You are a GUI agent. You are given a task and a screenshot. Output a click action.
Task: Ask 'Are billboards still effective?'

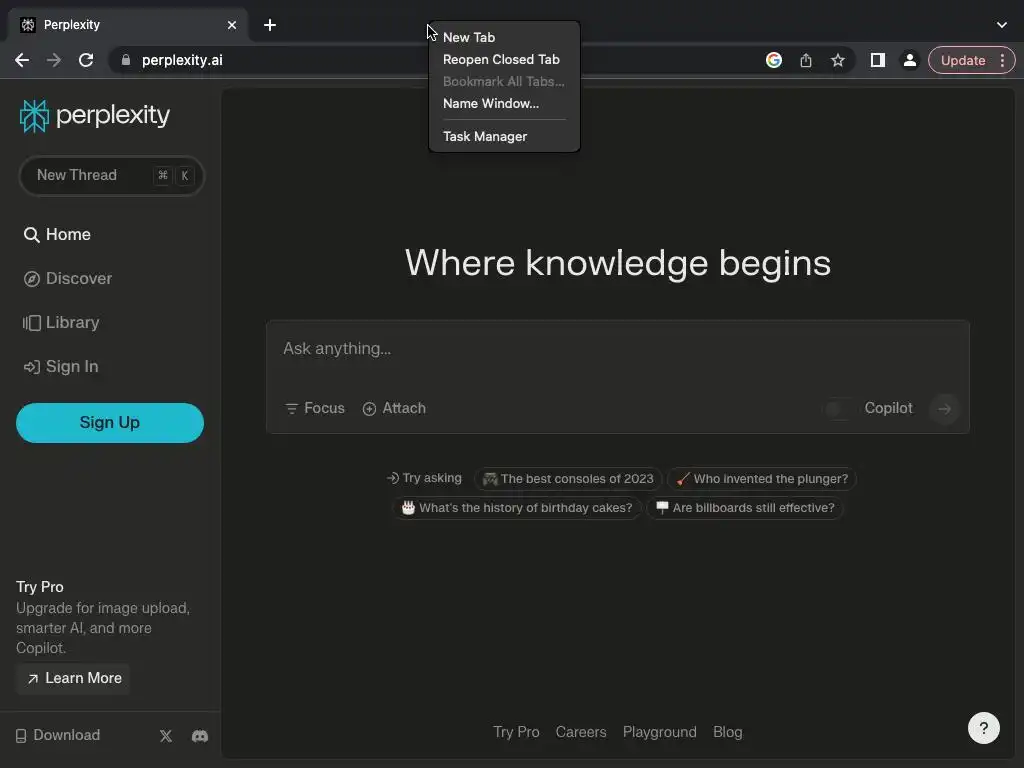click(x=744, y=507)
